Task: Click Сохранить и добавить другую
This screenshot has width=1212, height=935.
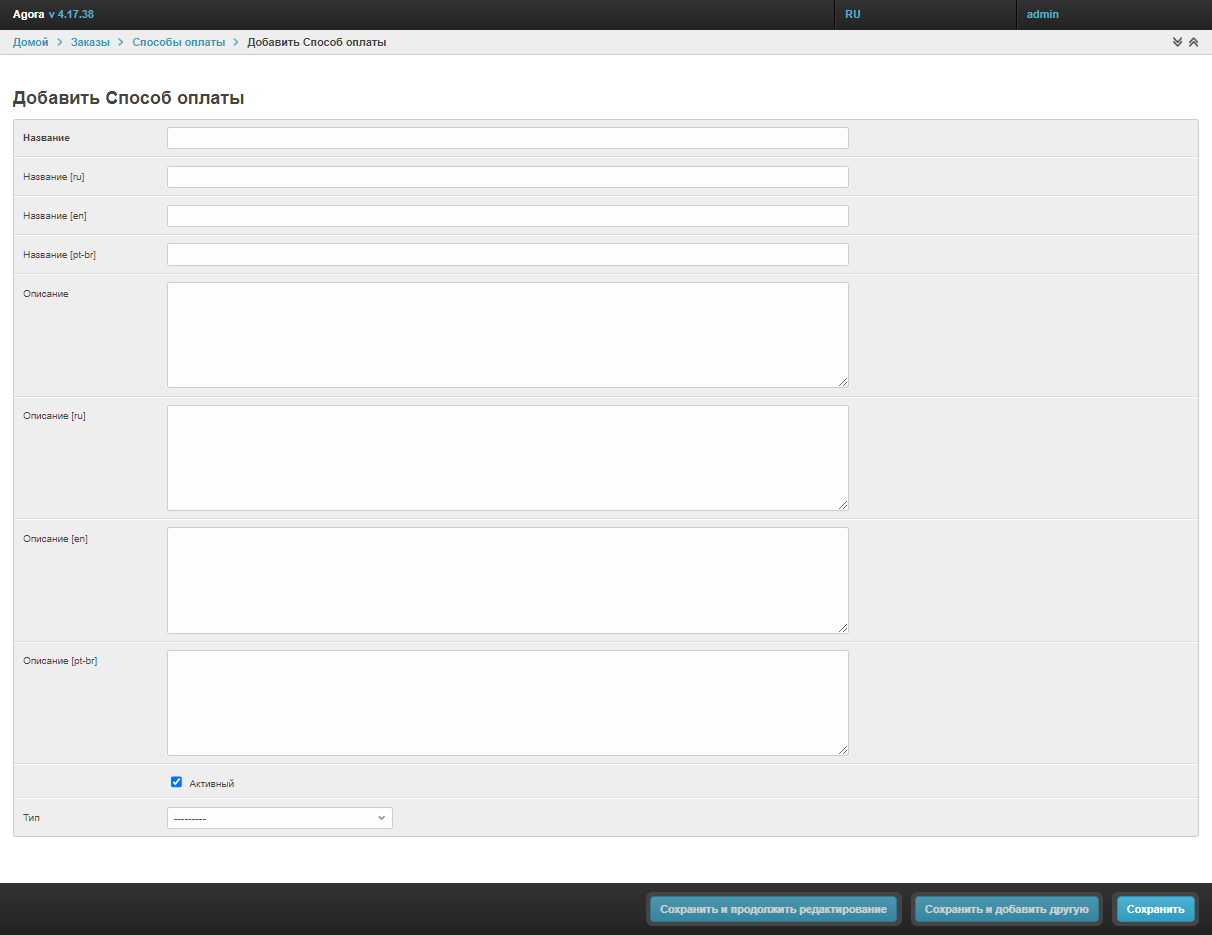Action: 1006,909
